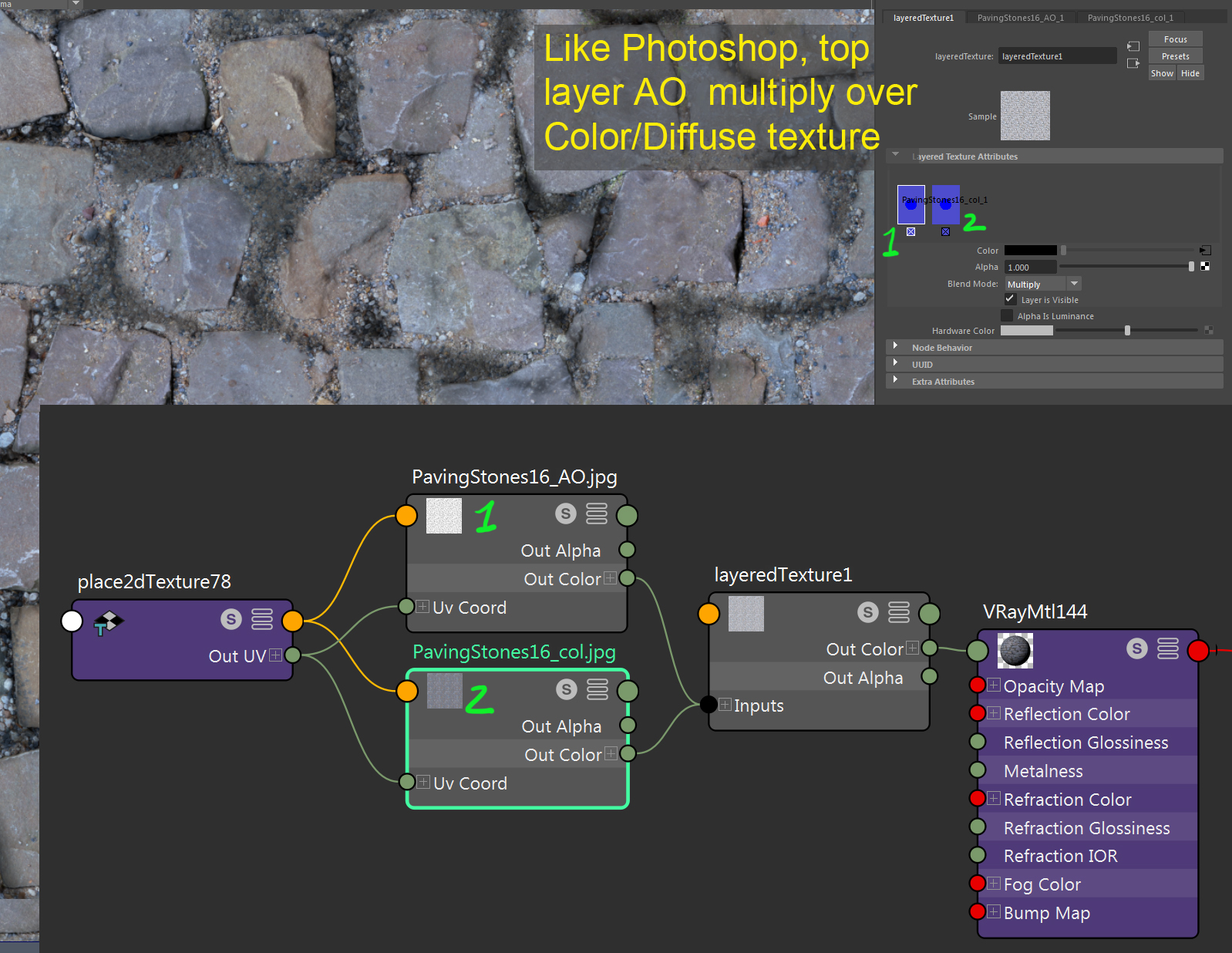Image resolution: width=1232 pixels, height=953 pixels.
Task: Expand Fog Color on VRayMtl144 node
Action: point(994,884)
